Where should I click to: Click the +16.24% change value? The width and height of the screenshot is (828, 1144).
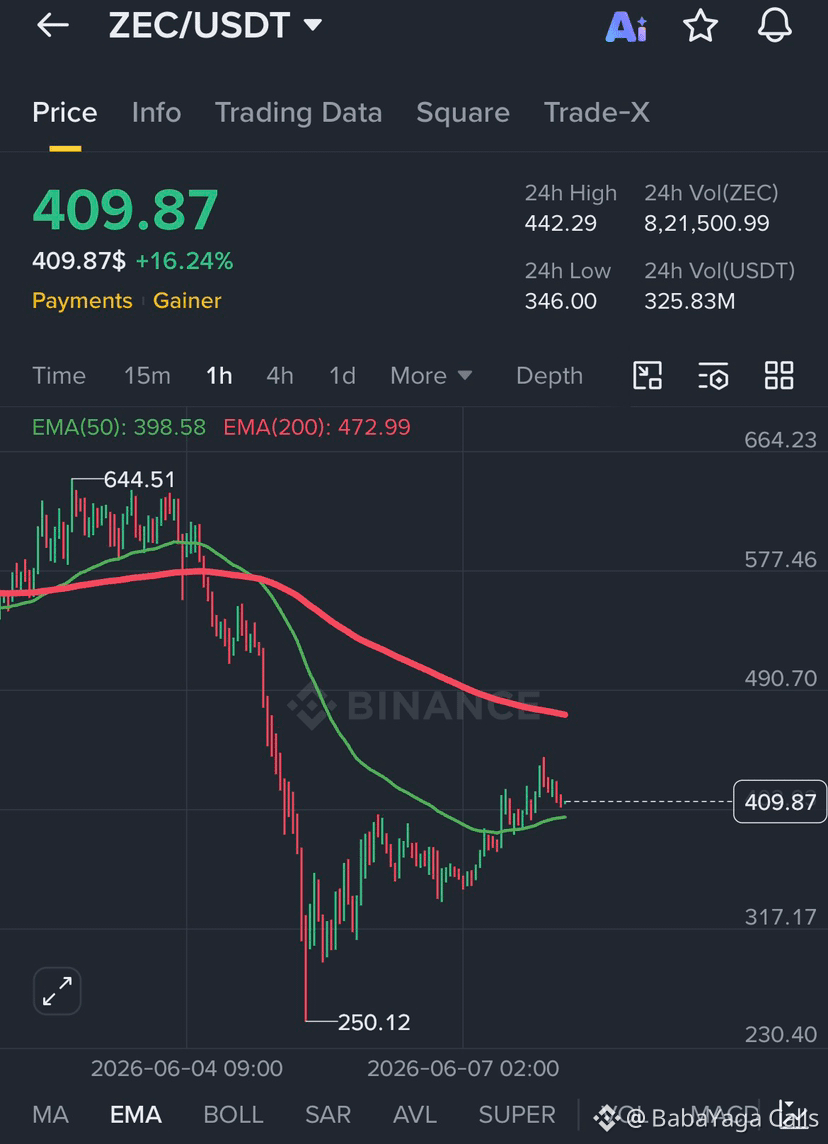(x=185, y=261)
